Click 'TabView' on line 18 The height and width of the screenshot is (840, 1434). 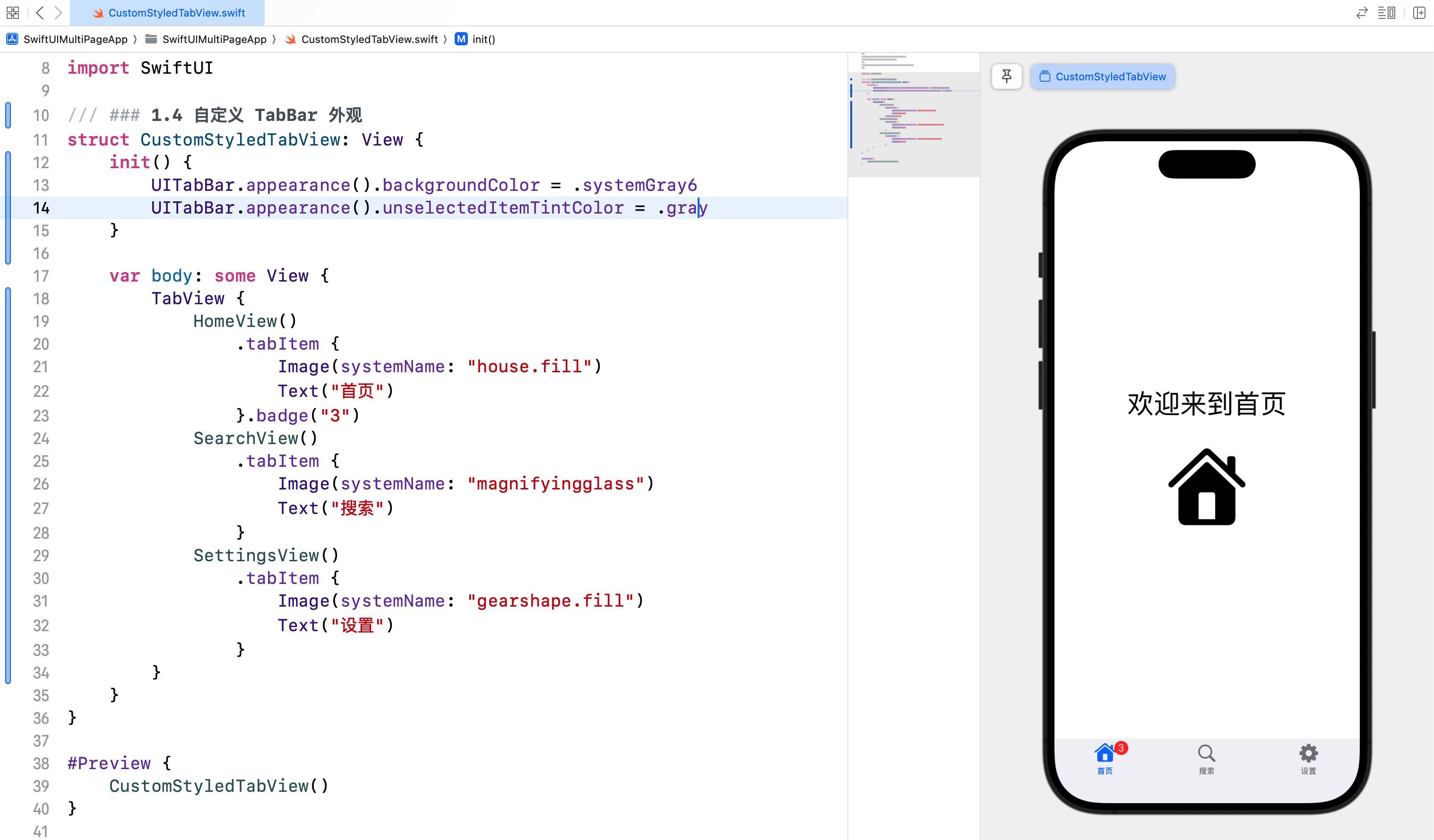188,298
